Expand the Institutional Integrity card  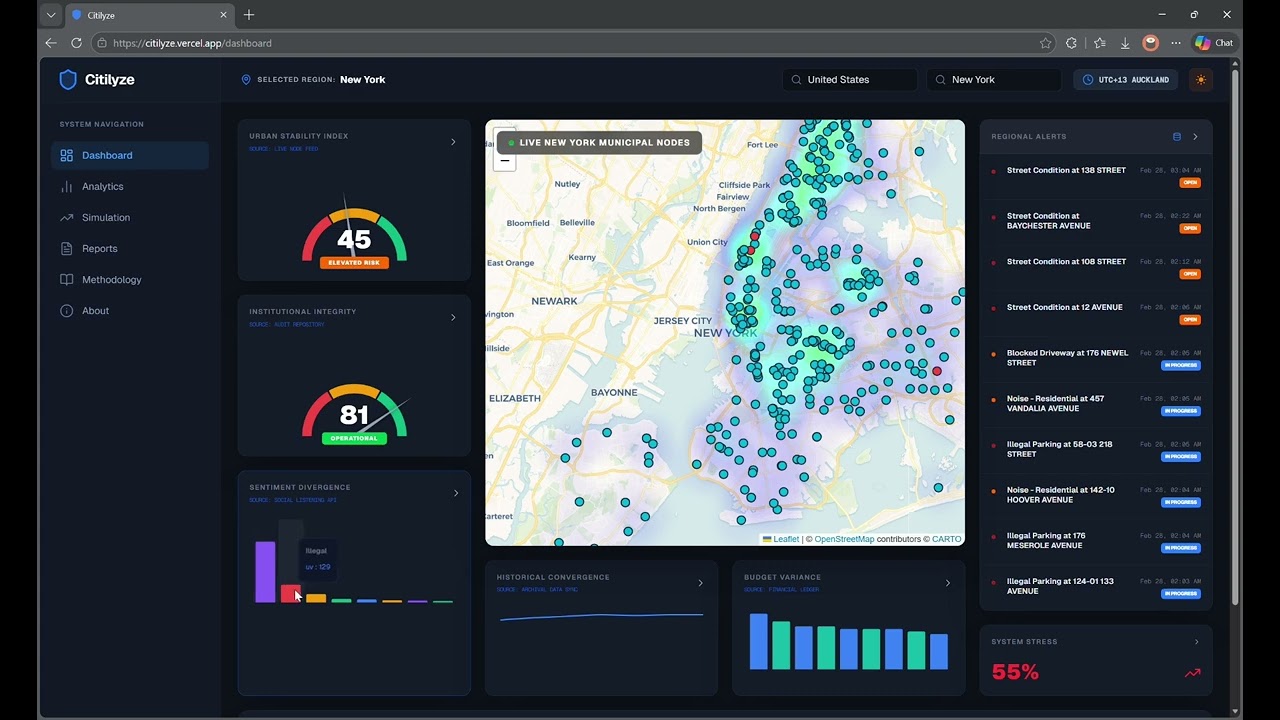pyautogui.click(x=453, y=317)
